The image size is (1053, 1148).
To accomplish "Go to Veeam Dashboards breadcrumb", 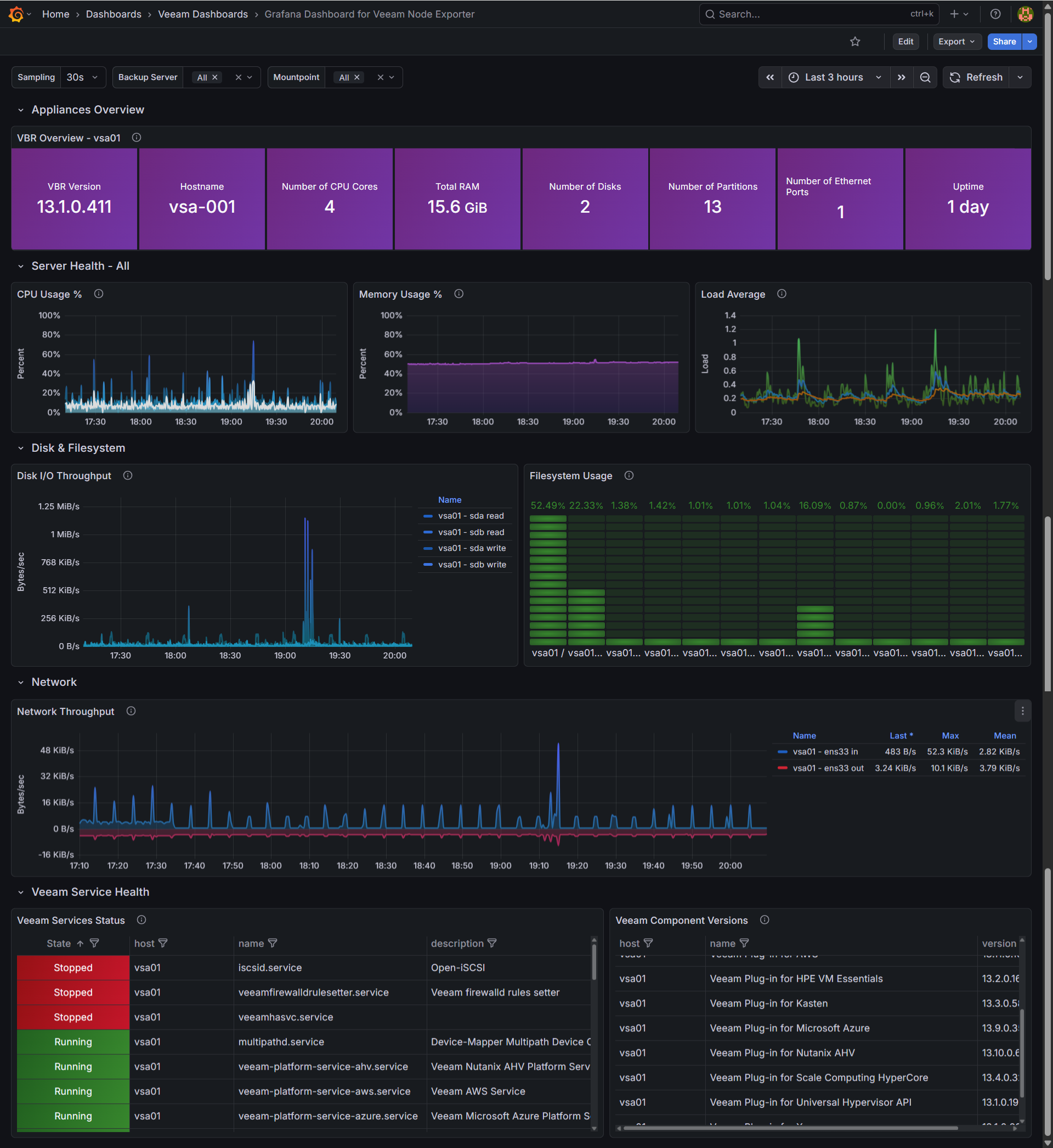I will [x=203, y=14].
